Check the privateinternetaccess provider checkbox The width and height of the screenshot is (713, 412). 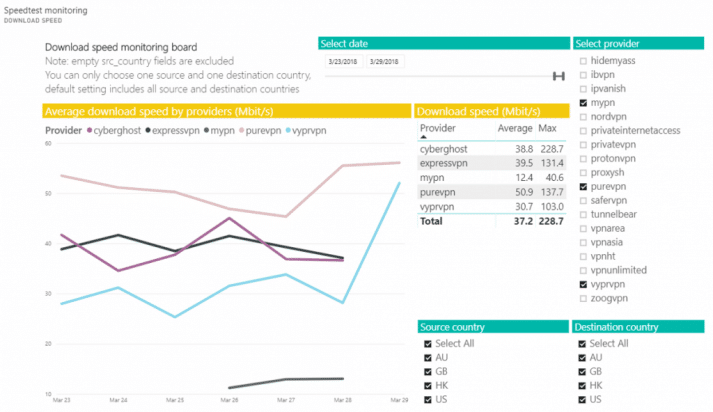[x=583, y=131]
